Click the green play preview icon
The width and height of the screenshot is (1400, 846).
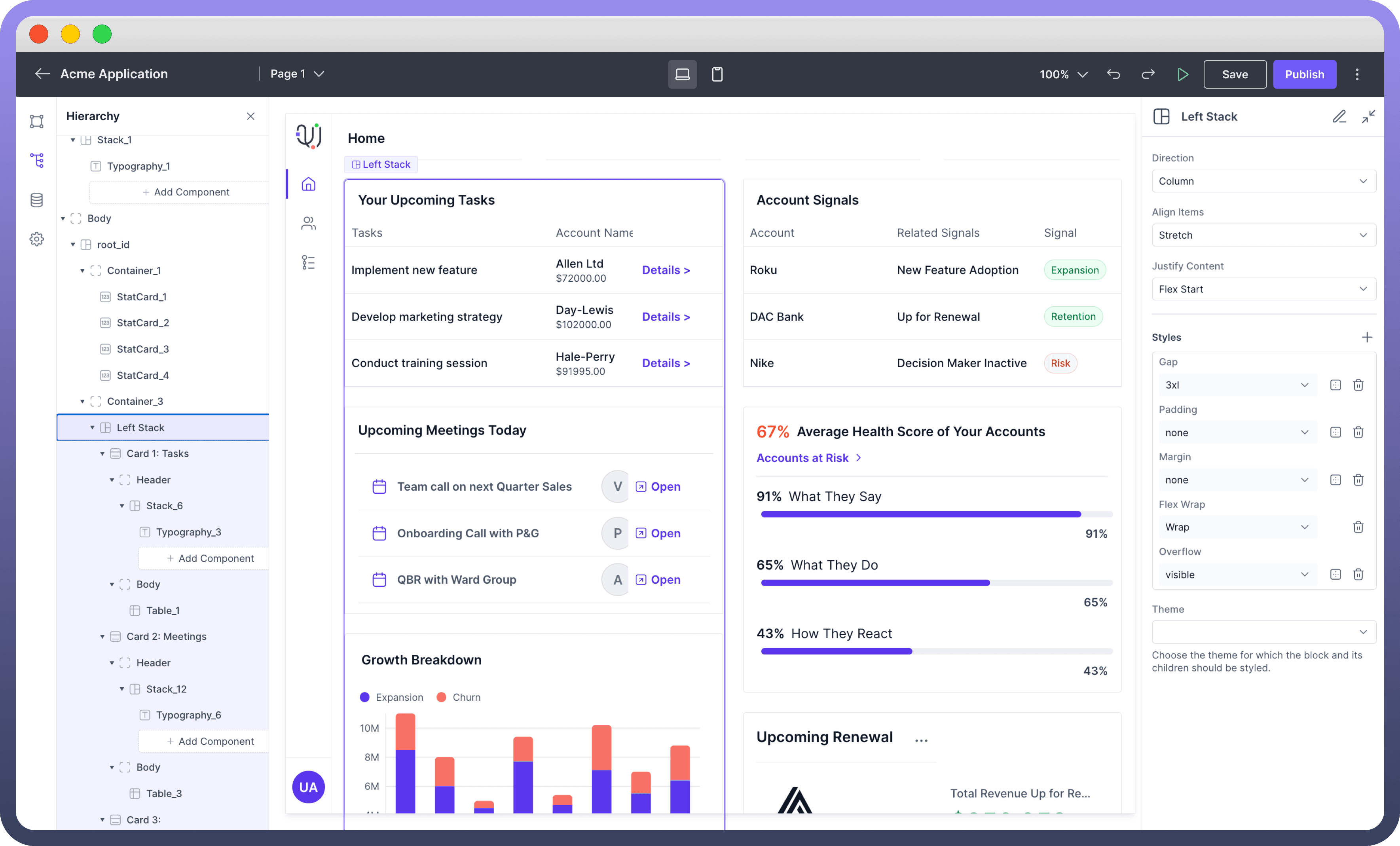pyautogui.click(x=1182, y=74)
